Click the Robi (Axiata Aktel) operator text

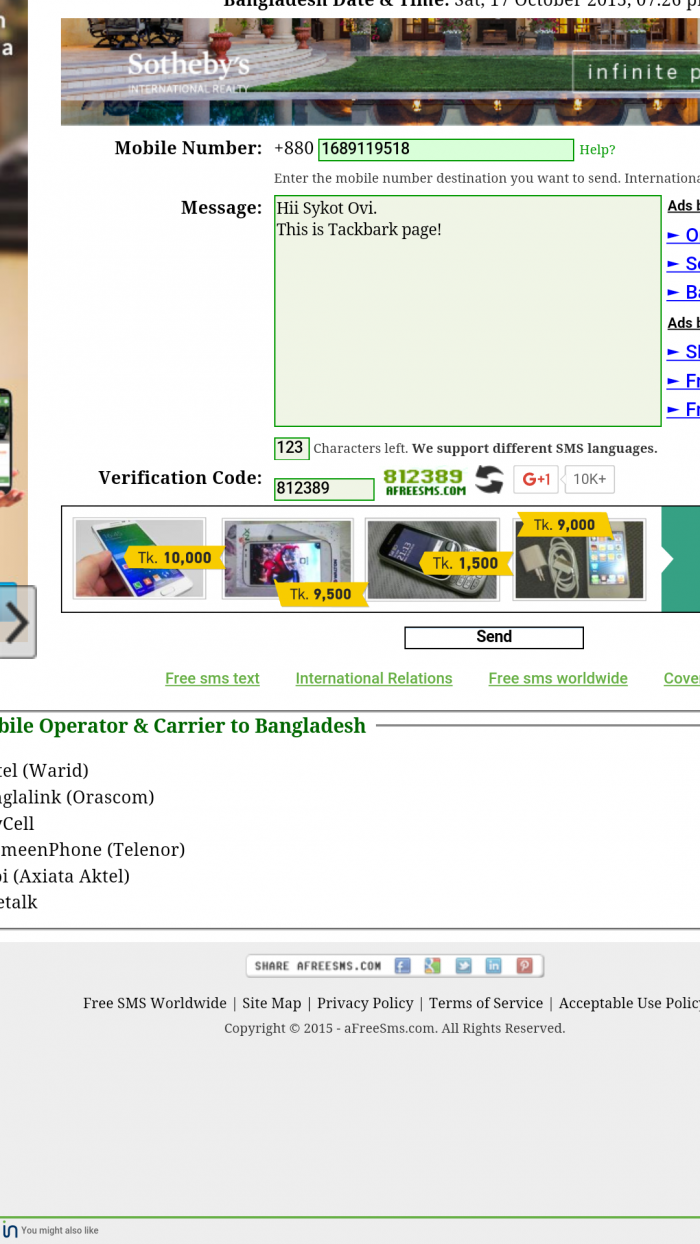pyautogui.click(x=65, y=876)
